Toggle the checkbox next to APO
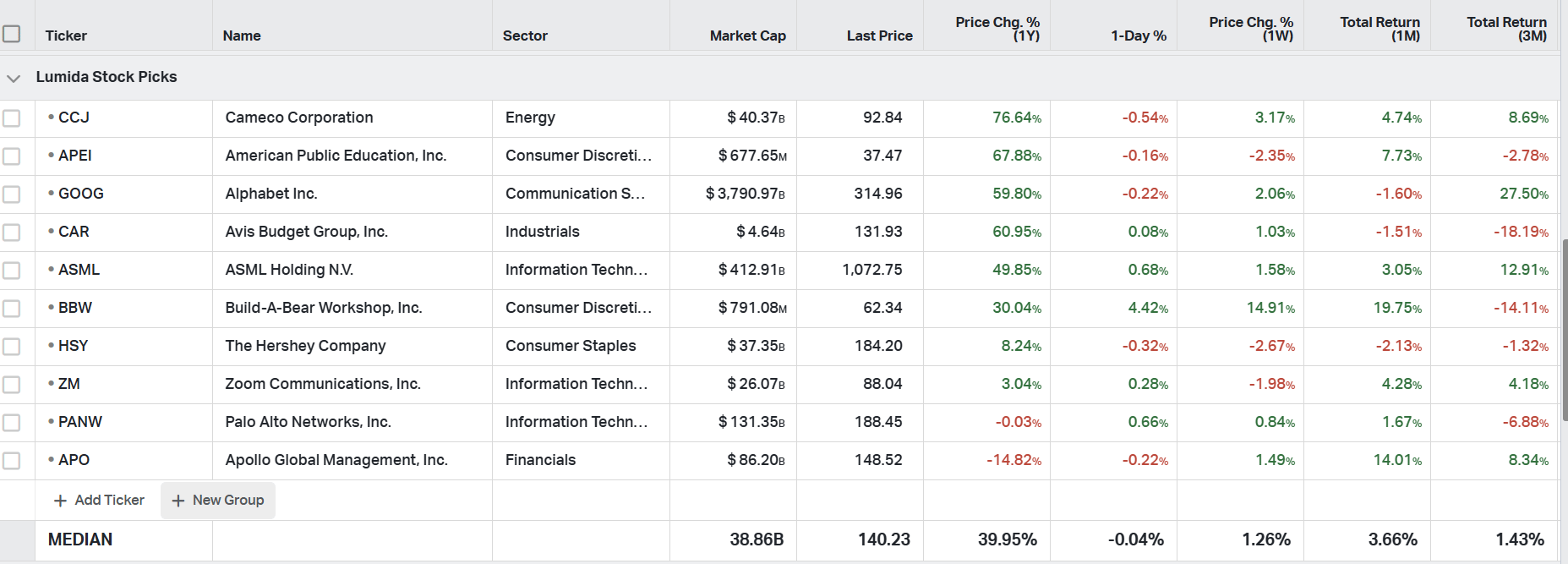The image size is (1568, 564). click(x=12, y=461)
